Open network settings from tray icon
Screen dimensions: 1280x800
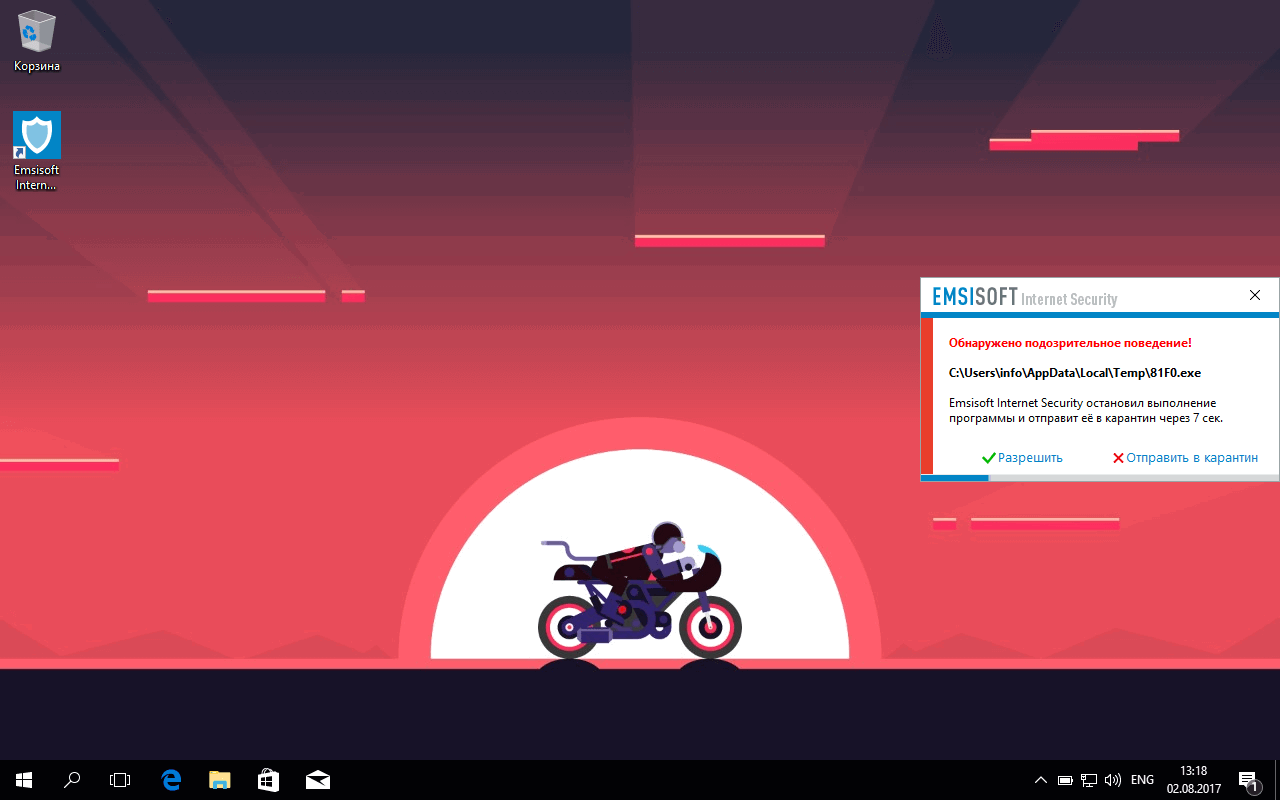point(1089,780)
